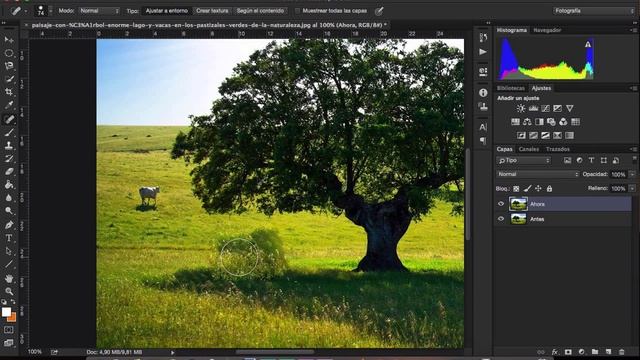Screen dimensions: 640x360
Task: Add a Levels adjustment
Action: coord(533,109)
